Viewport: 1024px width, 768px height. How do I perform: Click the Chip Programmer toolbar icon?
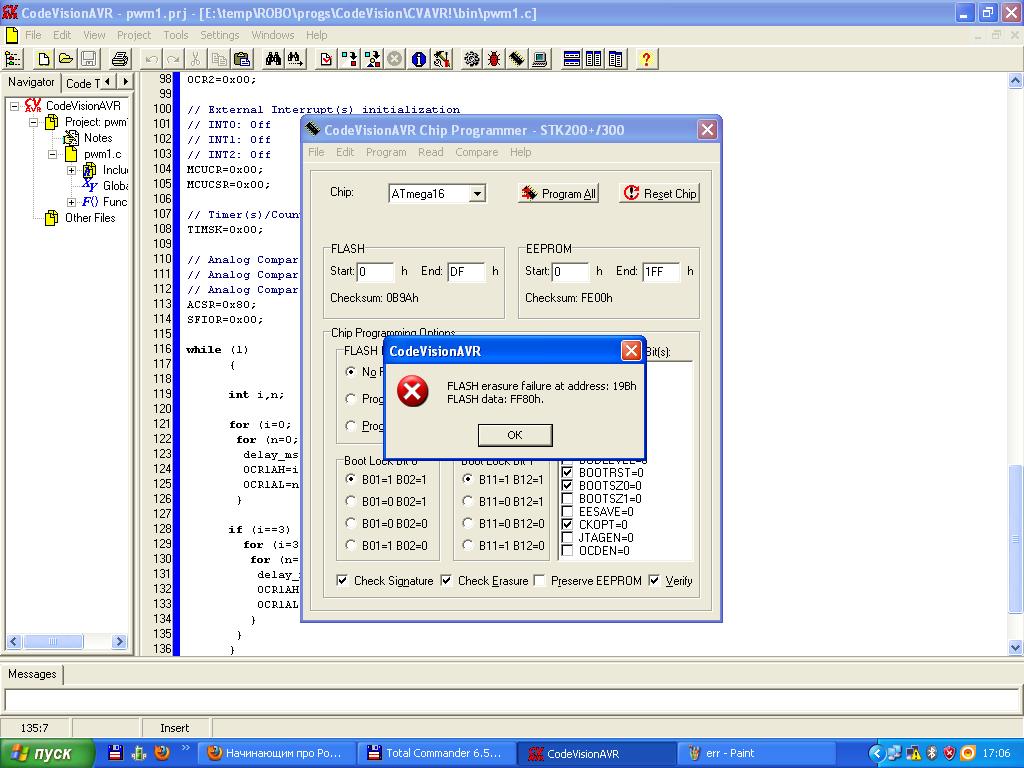point(516,59)
